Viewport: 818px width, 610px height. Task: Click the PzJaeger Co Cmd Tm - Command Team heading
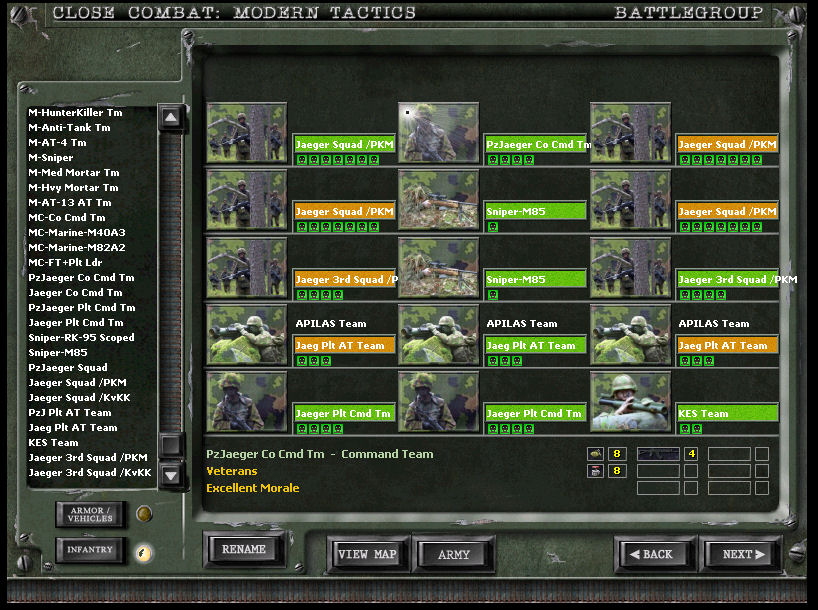[319, 454]
